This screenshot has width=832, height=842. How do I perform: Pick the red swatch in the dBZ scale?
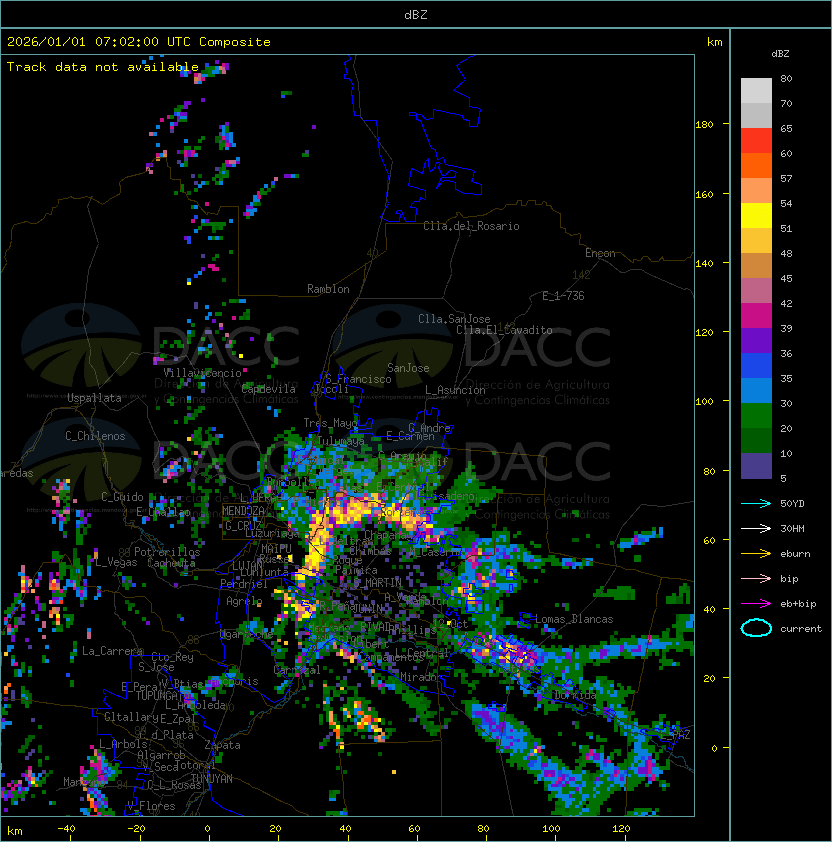756,140
